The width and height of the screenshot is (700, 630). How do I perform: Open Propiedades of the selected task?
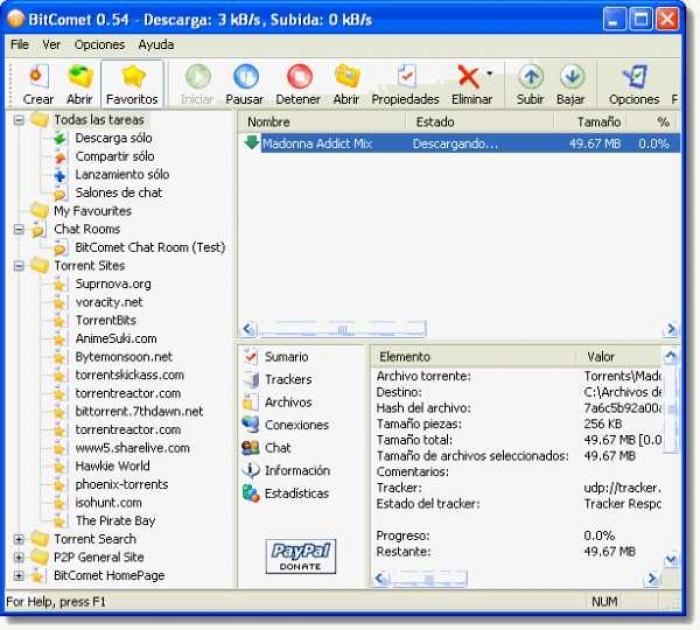click(405, 84)
